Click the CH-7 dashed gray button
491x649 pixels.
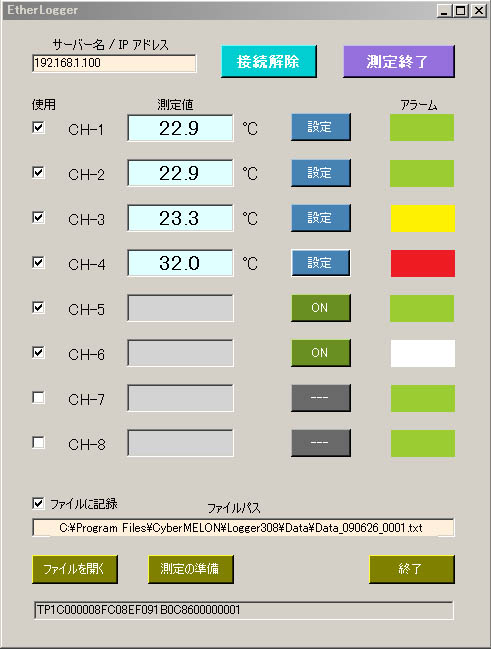pyautogui.click(x=321, y=398)
